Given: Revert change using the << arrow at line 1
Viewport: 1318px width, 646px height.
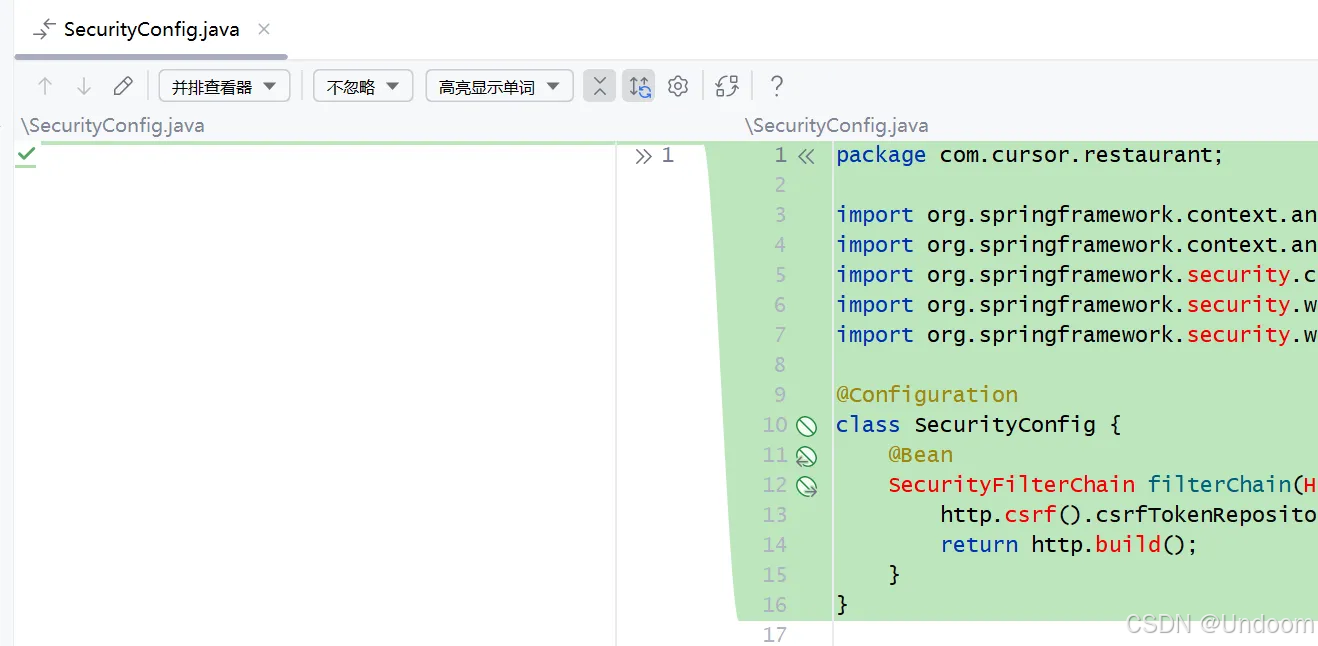Looking at the screenshot, I should coord(807,156).
